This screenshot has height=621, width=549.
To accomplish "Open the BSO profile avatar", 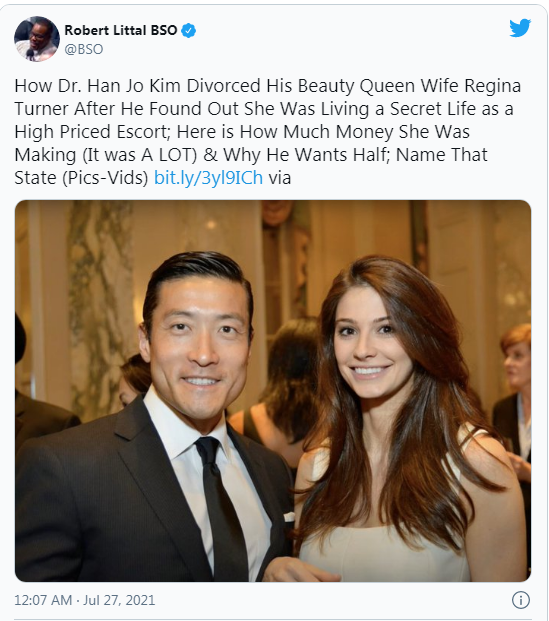I will pos(37,39).
